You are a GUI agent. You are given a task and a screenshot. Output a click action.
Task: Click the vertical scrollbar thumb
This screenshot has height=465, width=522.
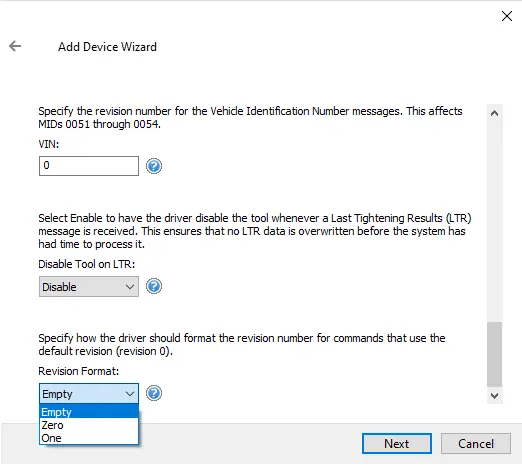494,354
